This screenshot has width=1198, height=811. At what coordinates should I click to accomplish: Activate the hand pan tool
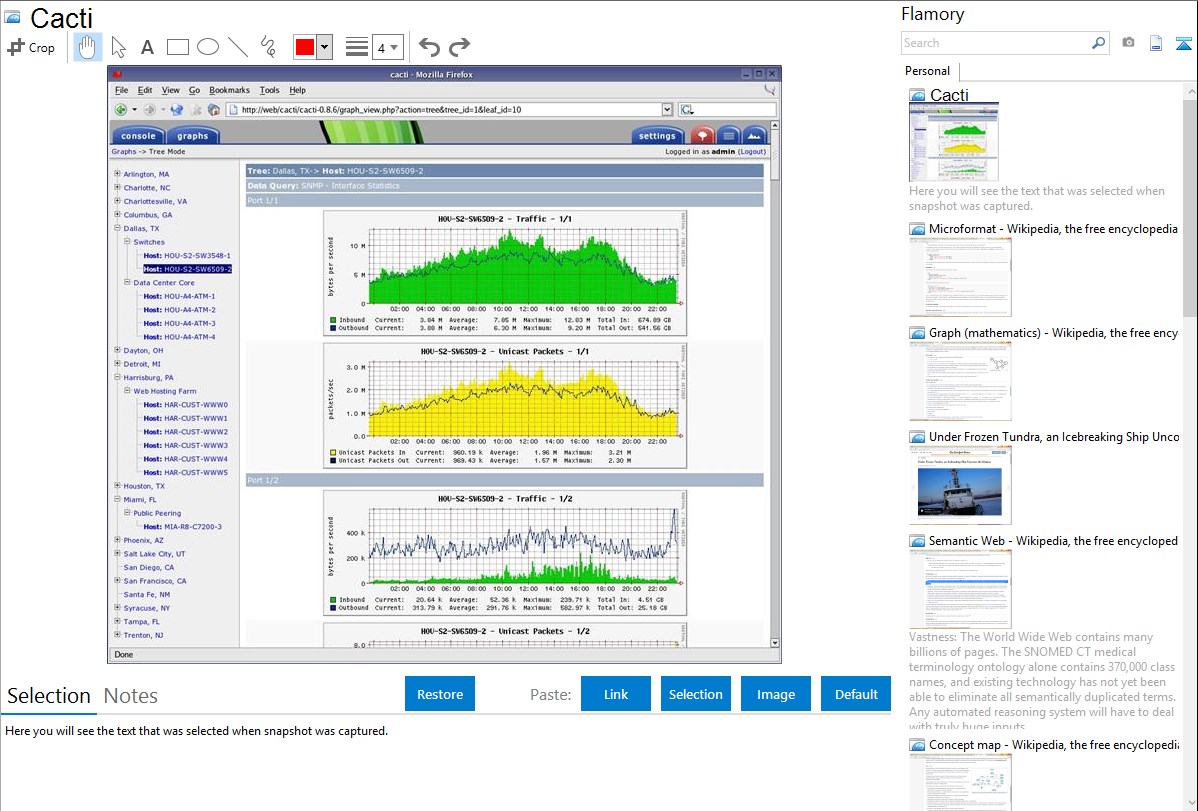point(88,47)
